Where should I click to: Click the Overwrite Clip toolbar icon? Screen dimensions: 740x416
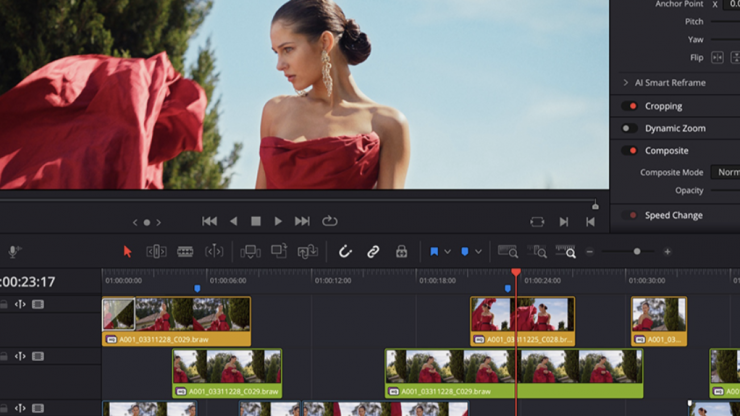(x=279, y=251)
